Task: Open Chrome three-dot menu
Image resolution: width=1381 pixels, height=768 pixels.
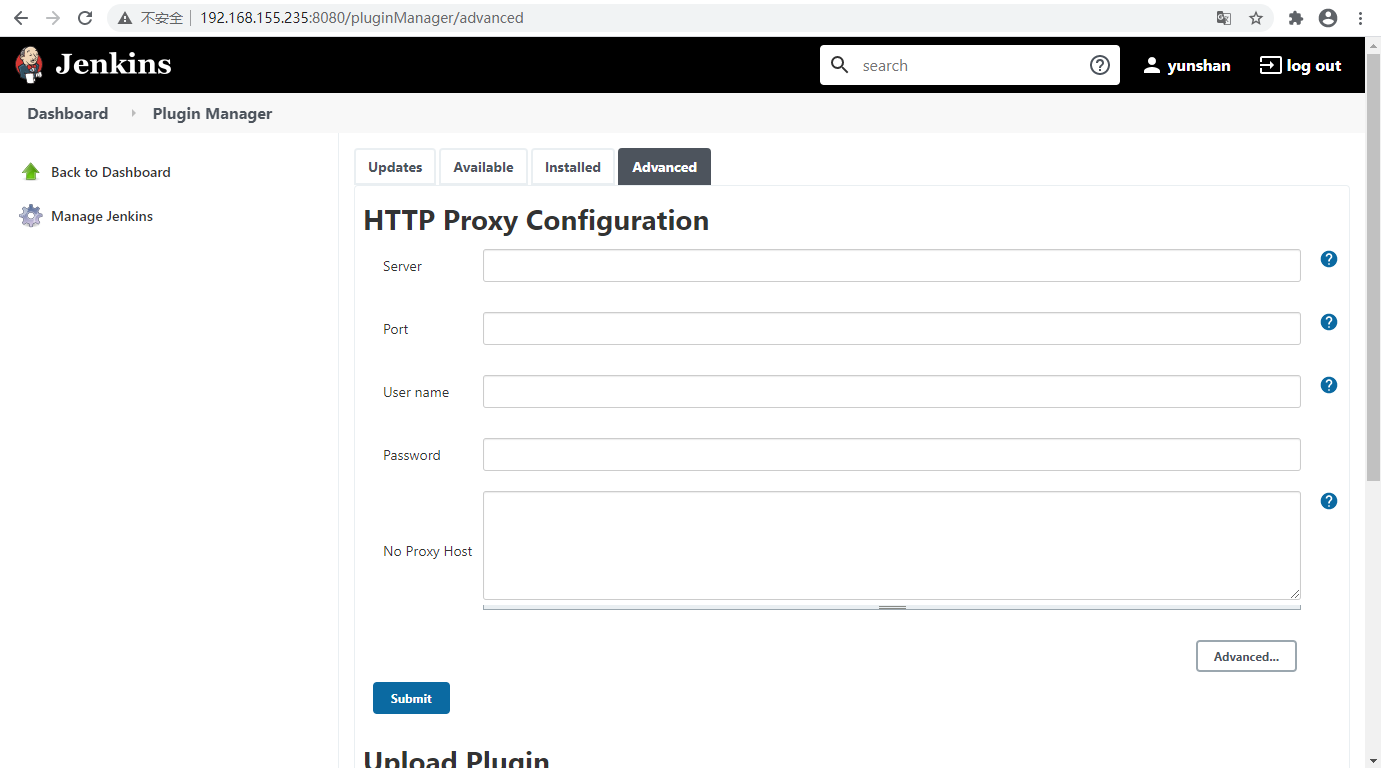Action: pyautogui.click(x=1360, y=18)
